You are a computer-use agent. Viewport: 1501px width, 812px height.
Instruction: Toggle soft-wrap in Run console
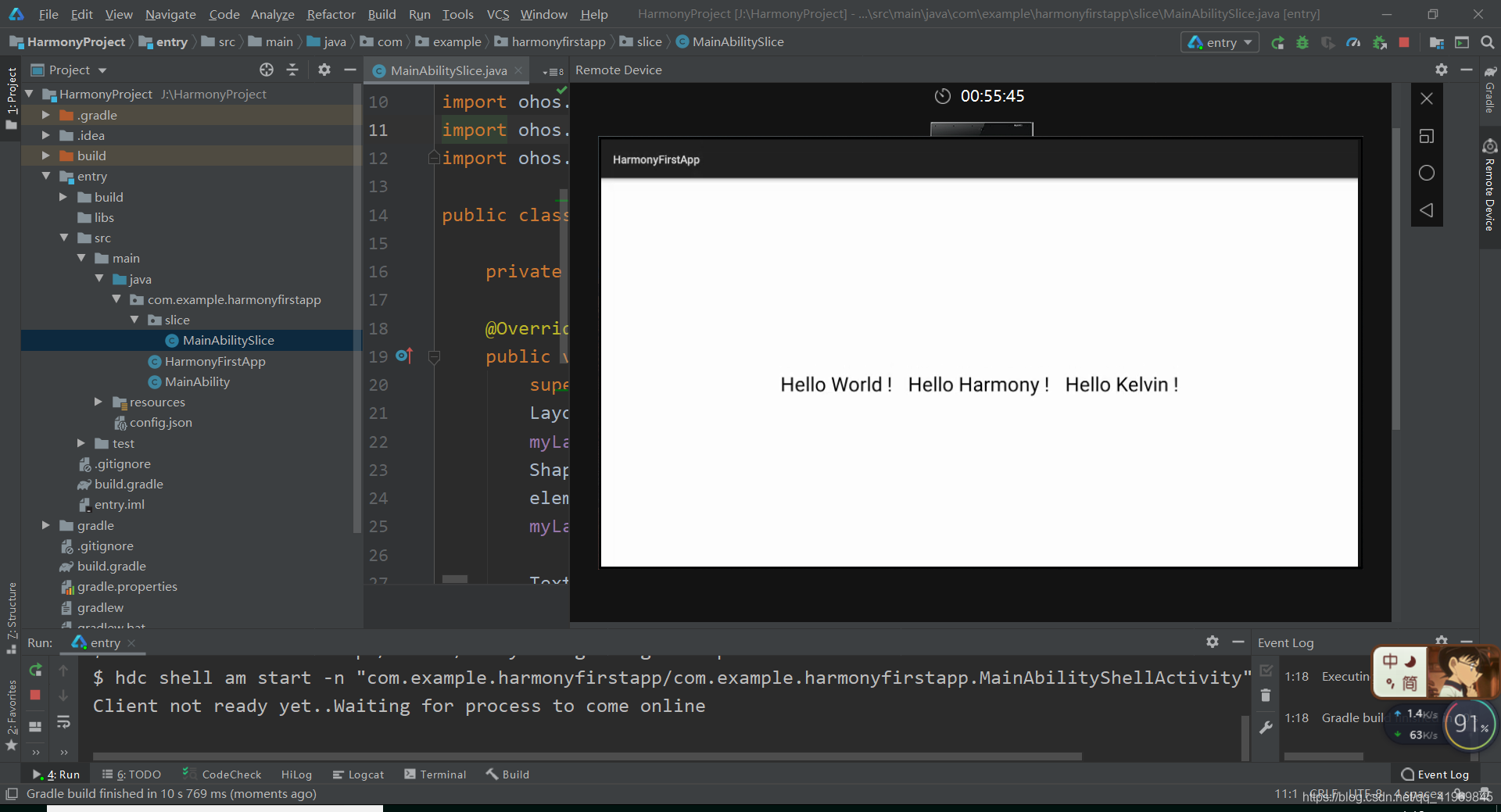pos(63,722)
